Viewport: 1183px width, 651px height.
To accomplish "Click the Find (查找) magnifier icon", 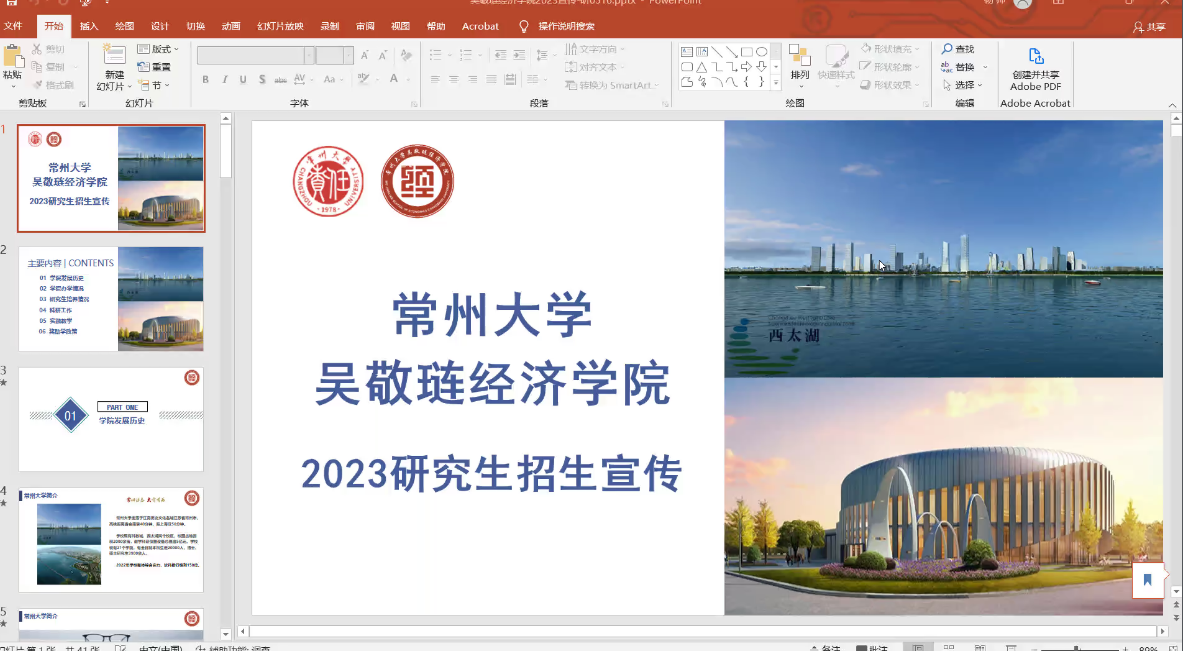I will pyautogui.click(x=947, y=49).
